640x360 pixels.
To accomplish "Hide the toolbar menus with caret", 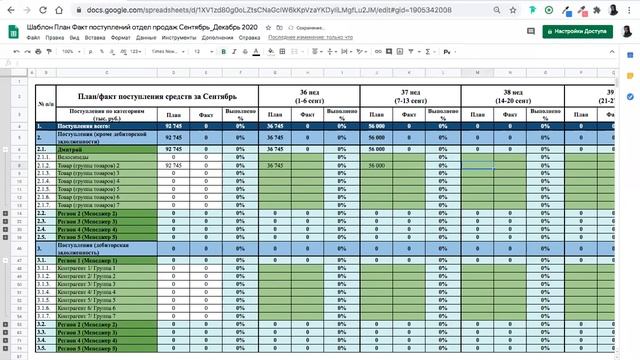I will (612, 52).
